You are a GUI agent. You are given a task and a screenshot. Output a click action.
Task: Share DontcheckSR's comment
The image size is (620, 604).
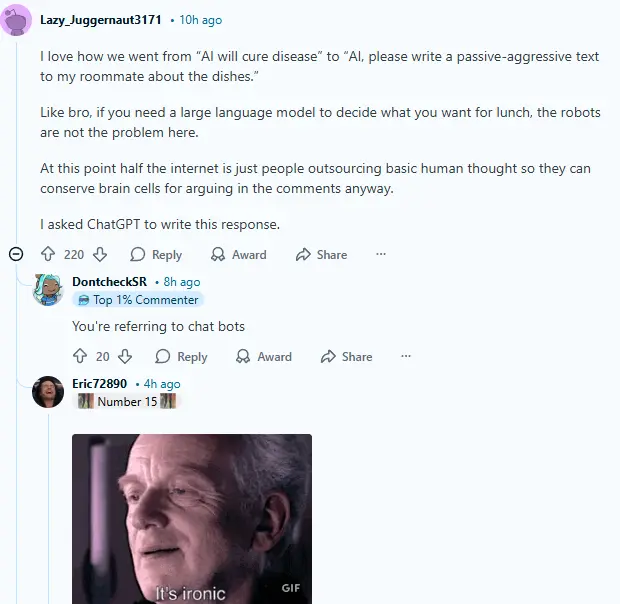pyautogui.click(x=346, y=357)
